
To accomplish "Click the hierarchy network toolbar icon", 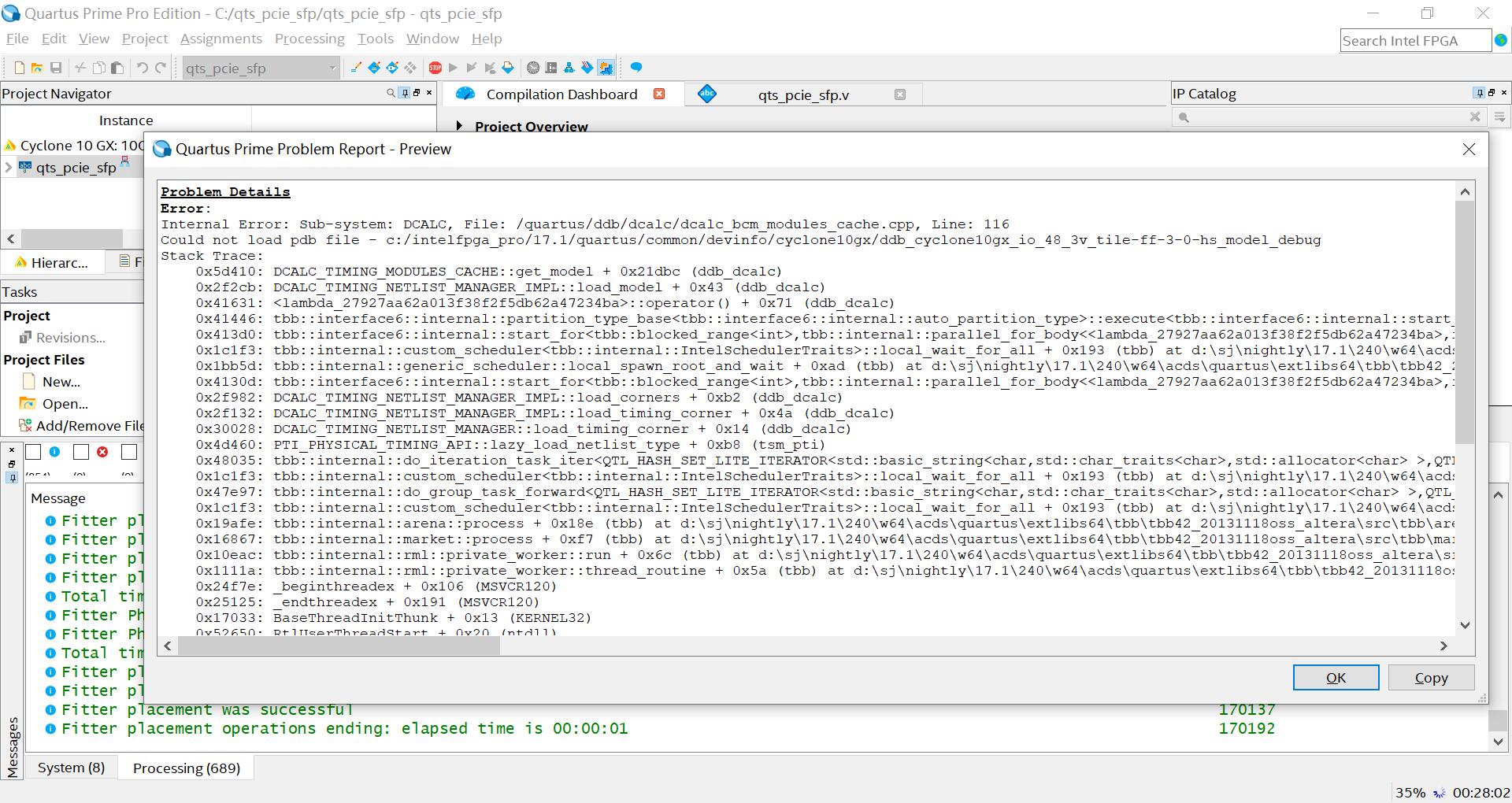I will coord(569,68).
